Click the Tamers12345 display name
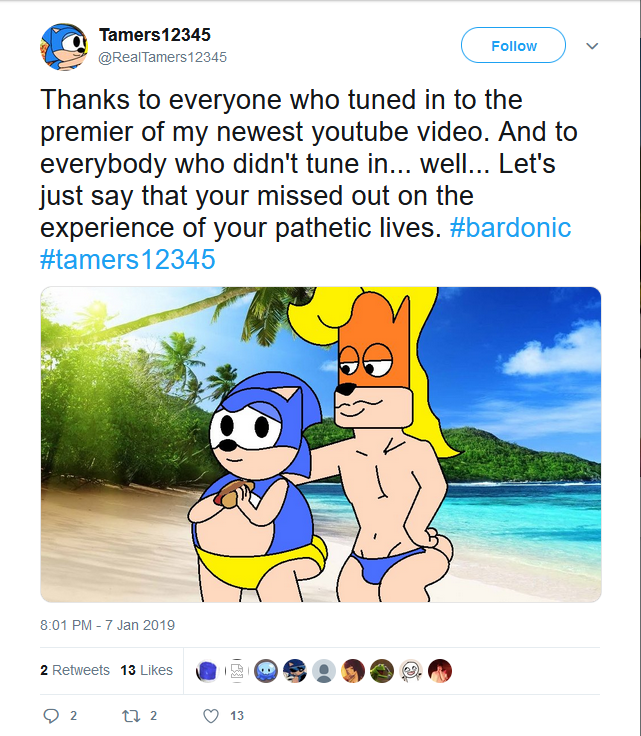 154,36
